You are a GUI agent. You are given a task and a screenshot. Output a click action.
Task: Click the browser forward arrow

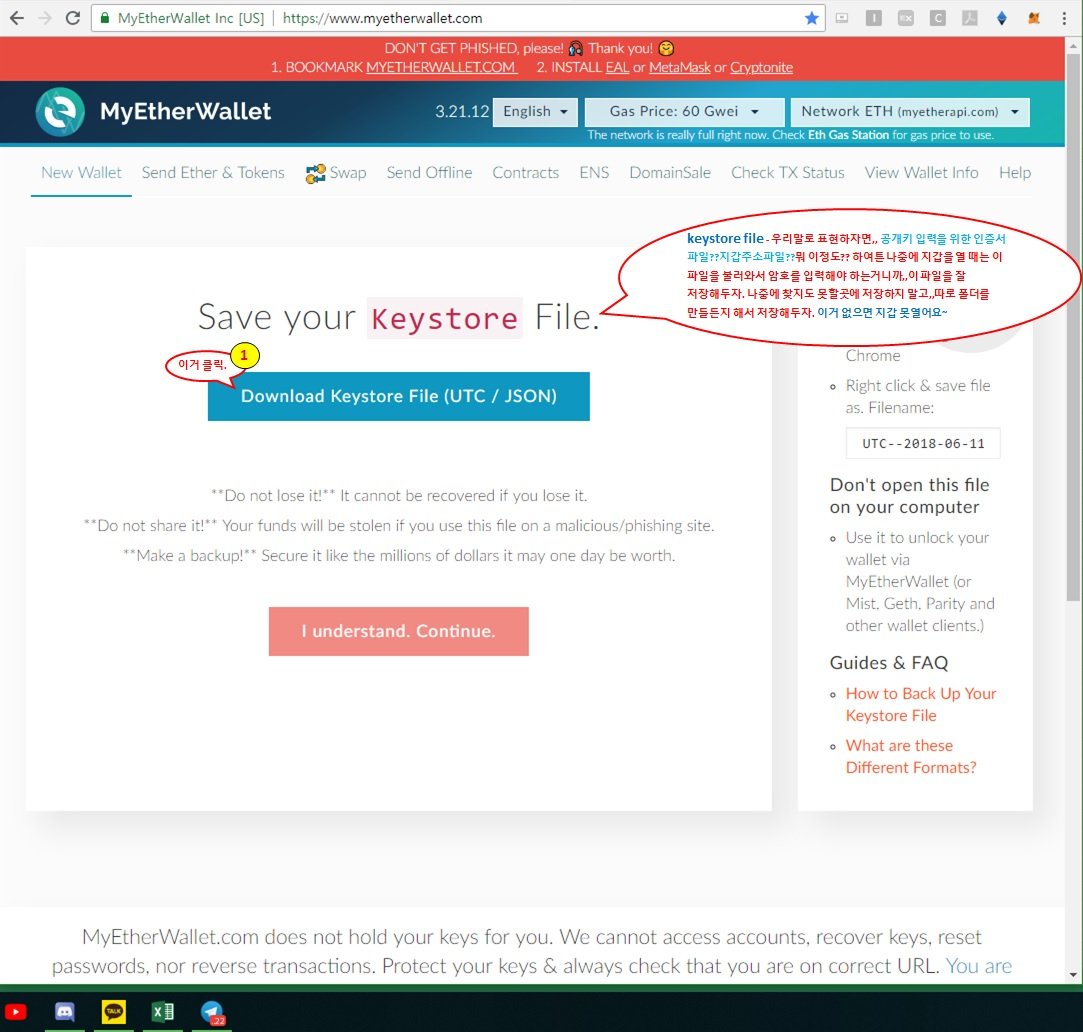[x=45, y=18]
